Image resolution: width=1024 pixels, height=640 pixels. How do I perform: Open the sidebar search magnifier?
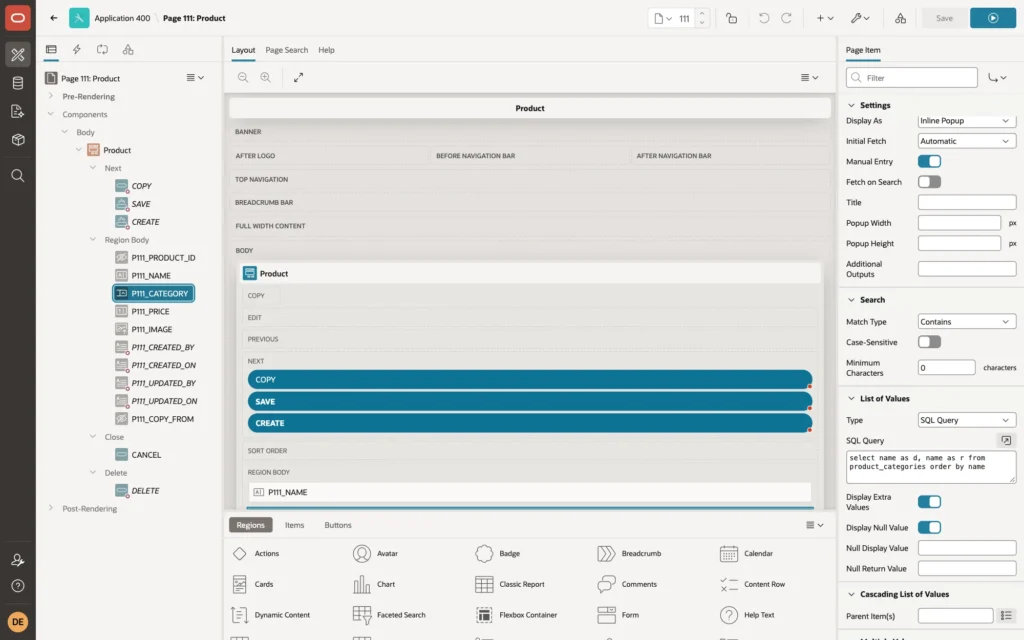18,176
